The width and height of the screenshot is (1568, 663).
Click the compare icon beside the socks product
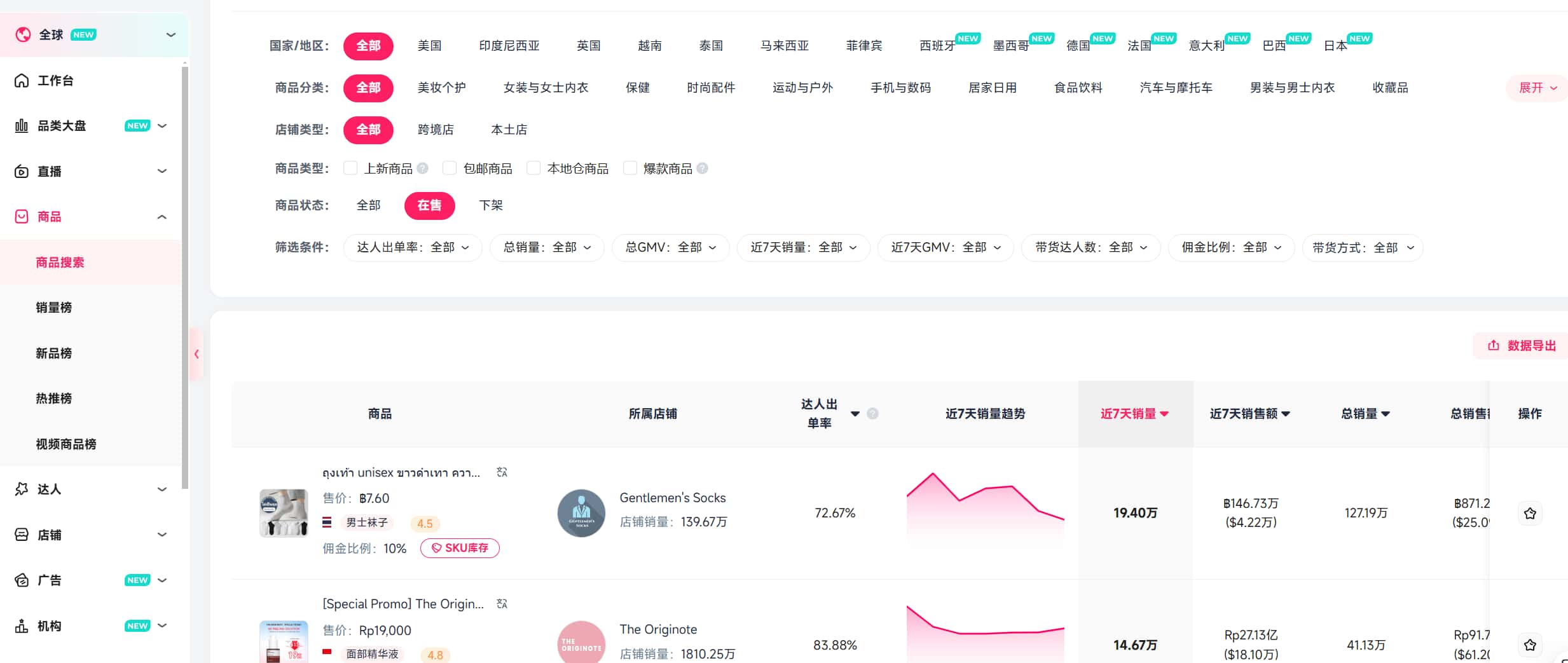(502, 472)
